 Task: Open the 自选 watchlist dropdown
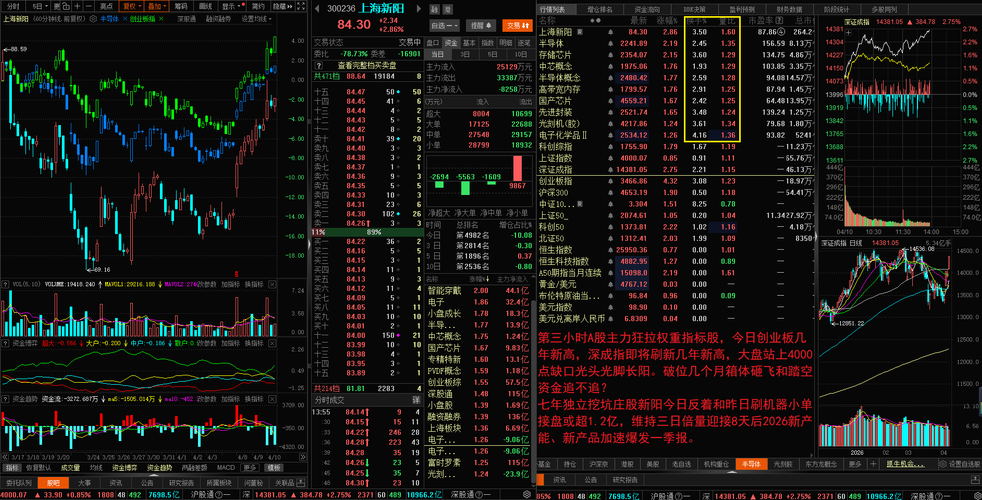(x=445, y=26)
